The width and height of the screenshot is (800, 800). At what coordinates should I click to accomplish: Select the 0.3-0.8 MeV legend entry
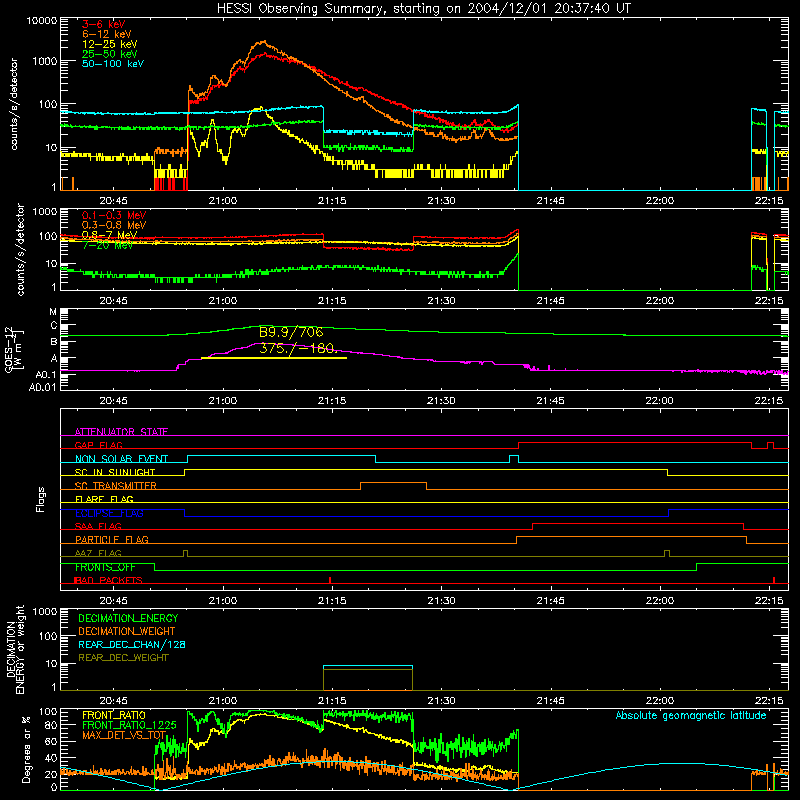click(114, 225)
